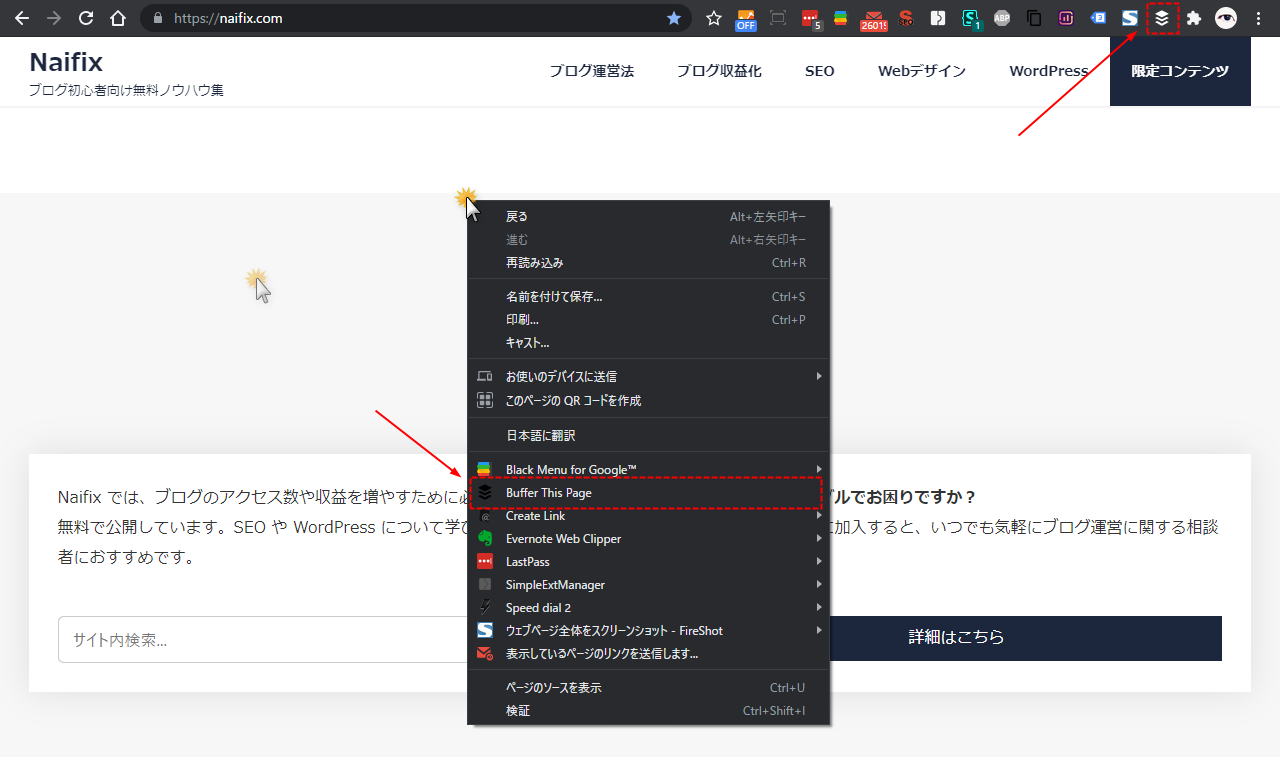Screen dimensions: 1280x757
Task: Open the ブログ収益化 navigation link
Action: click(719, 71)
